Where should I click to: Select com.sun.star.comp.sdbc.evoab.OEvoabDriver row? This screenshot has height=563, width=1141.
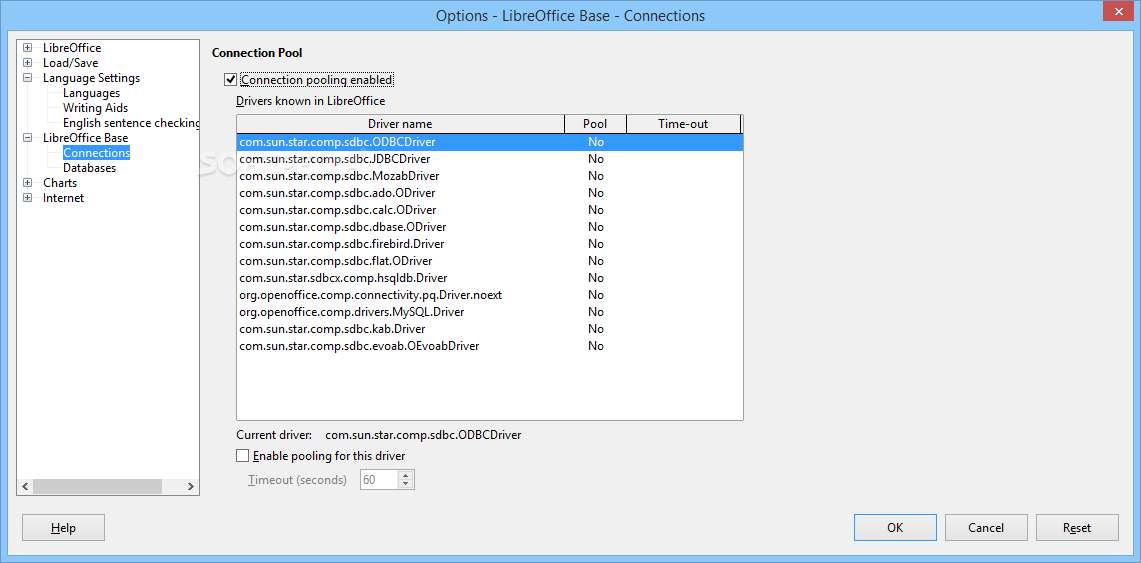pos(490,346)
